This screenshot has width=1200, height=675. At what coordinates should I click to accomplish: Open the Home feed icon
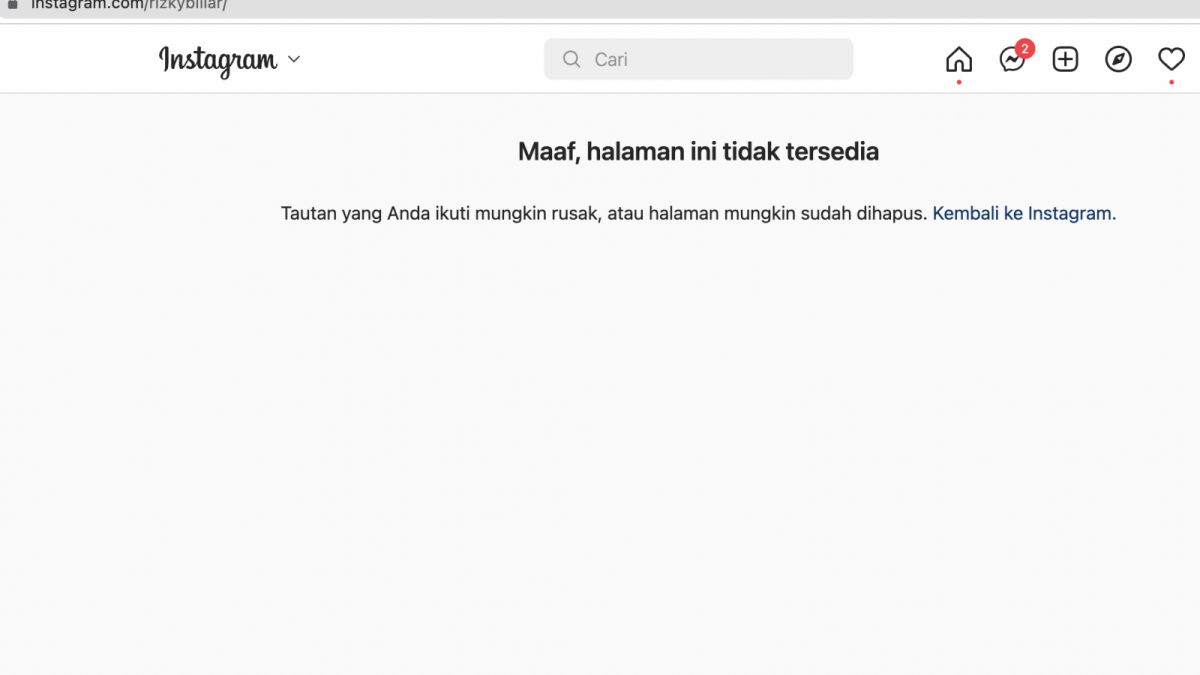958,58
